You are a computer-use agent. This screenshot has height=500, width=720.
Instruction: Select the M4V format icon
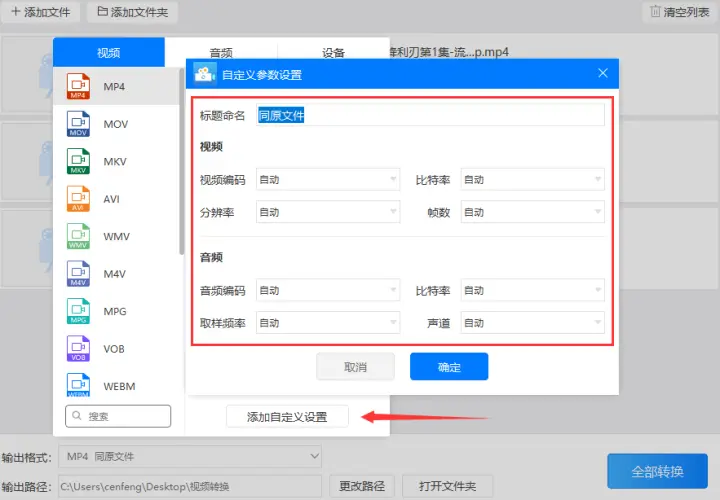coord(78,274)
